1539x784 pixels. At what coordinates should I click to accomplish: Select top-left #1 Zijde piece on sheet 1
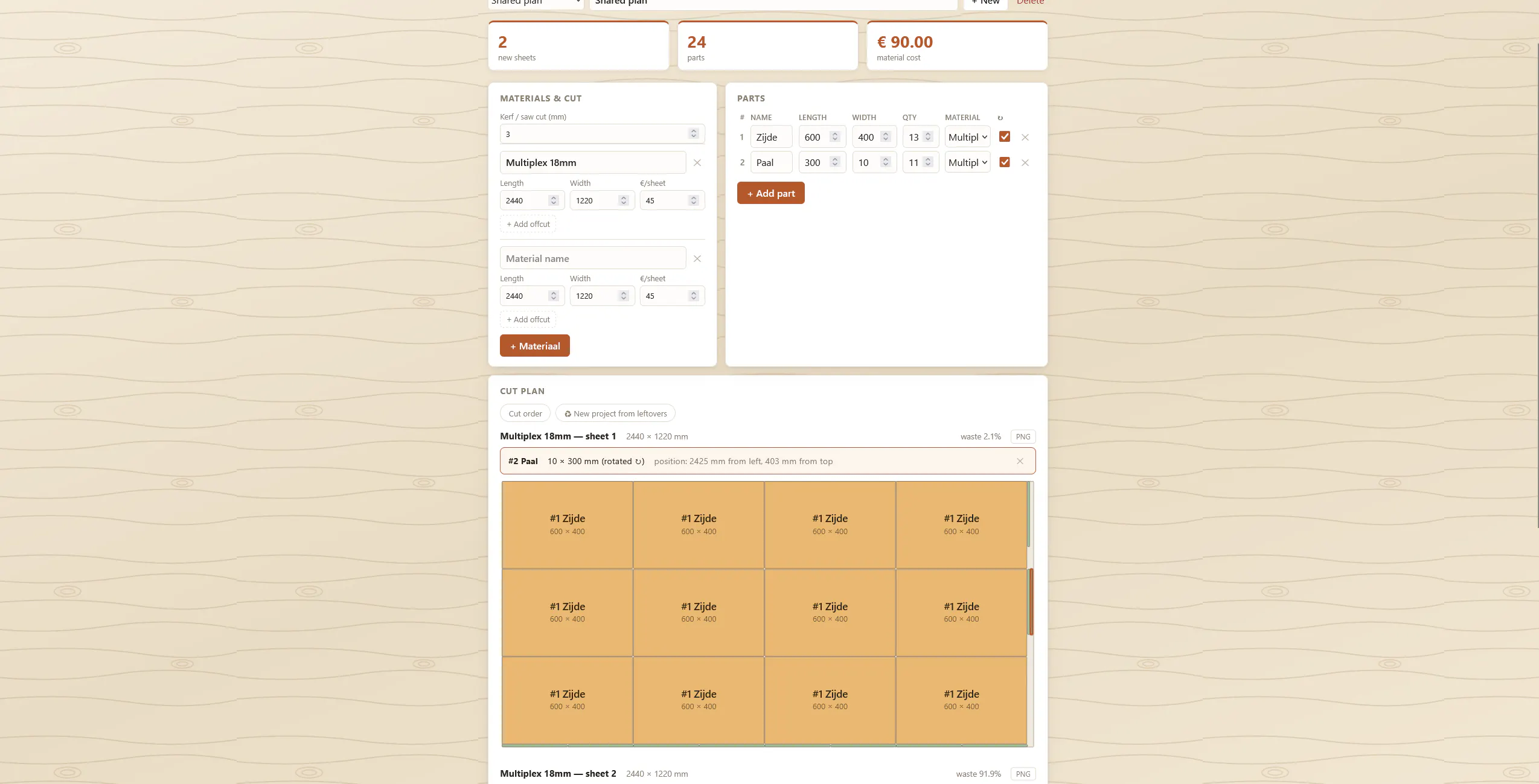pyautogui.click(x=567, y=524)
